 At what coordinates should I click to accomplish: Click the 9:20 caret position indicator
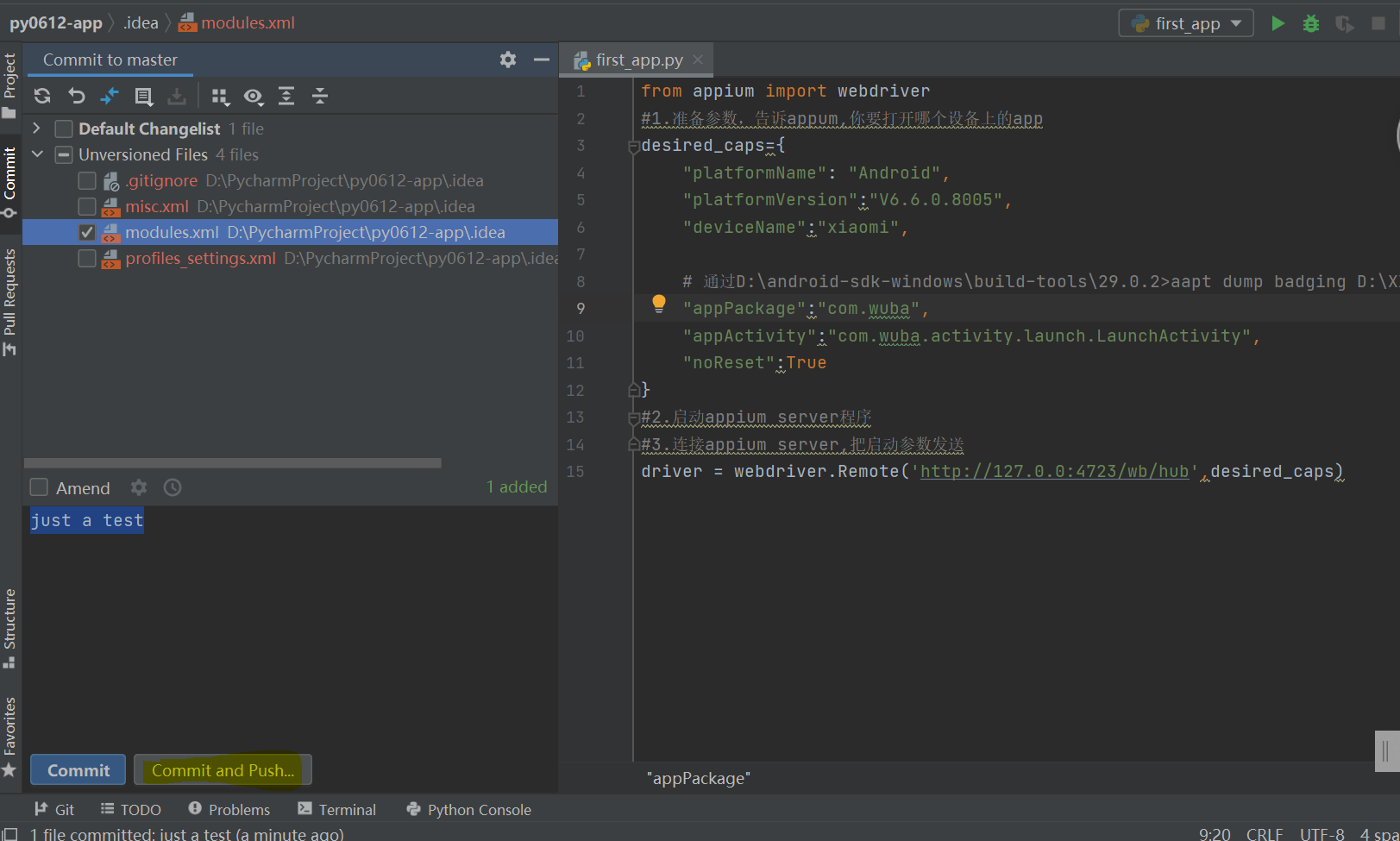tap(1215, 833)
